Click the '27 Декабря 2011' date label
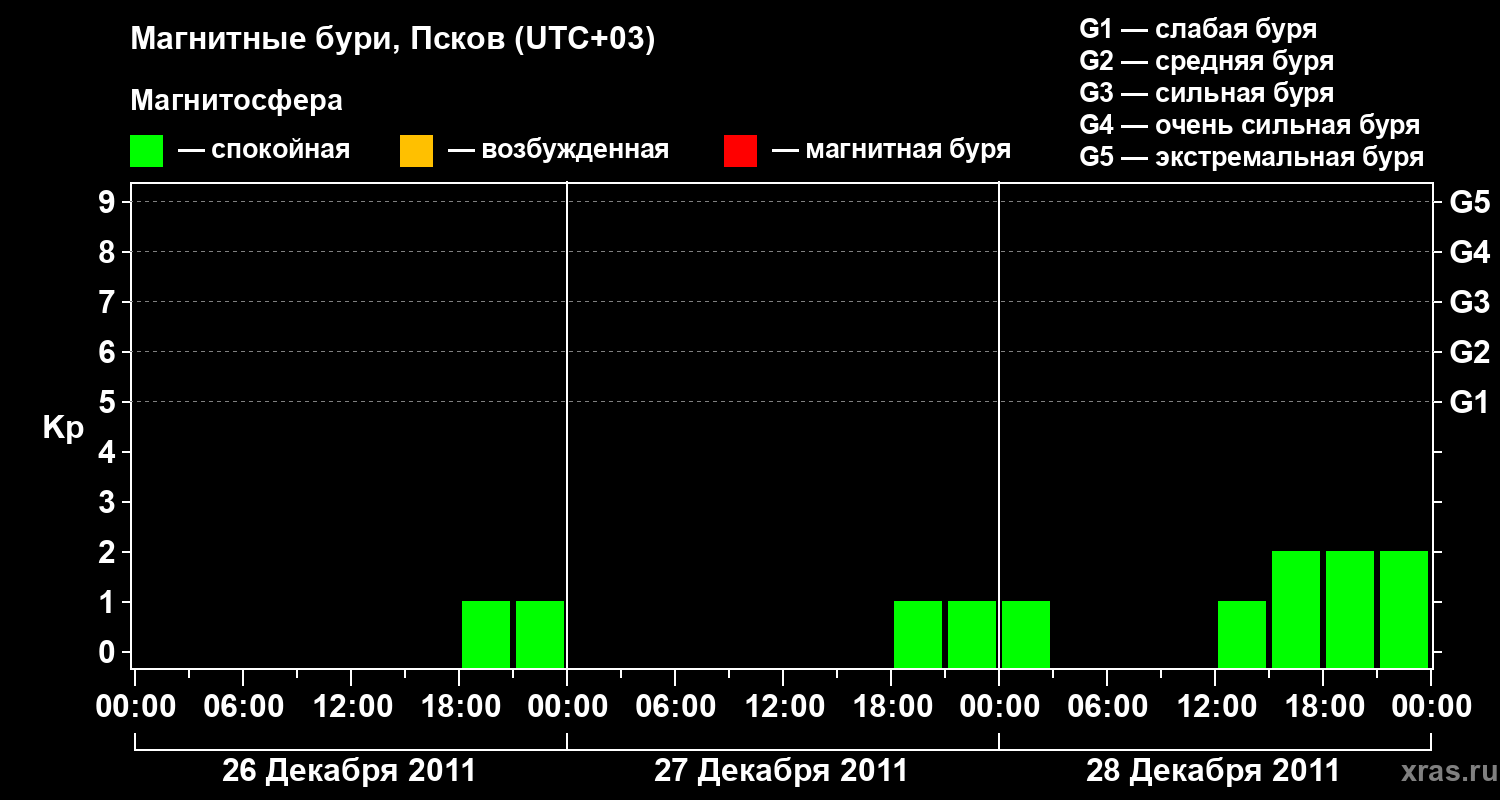 coord(781,771)
